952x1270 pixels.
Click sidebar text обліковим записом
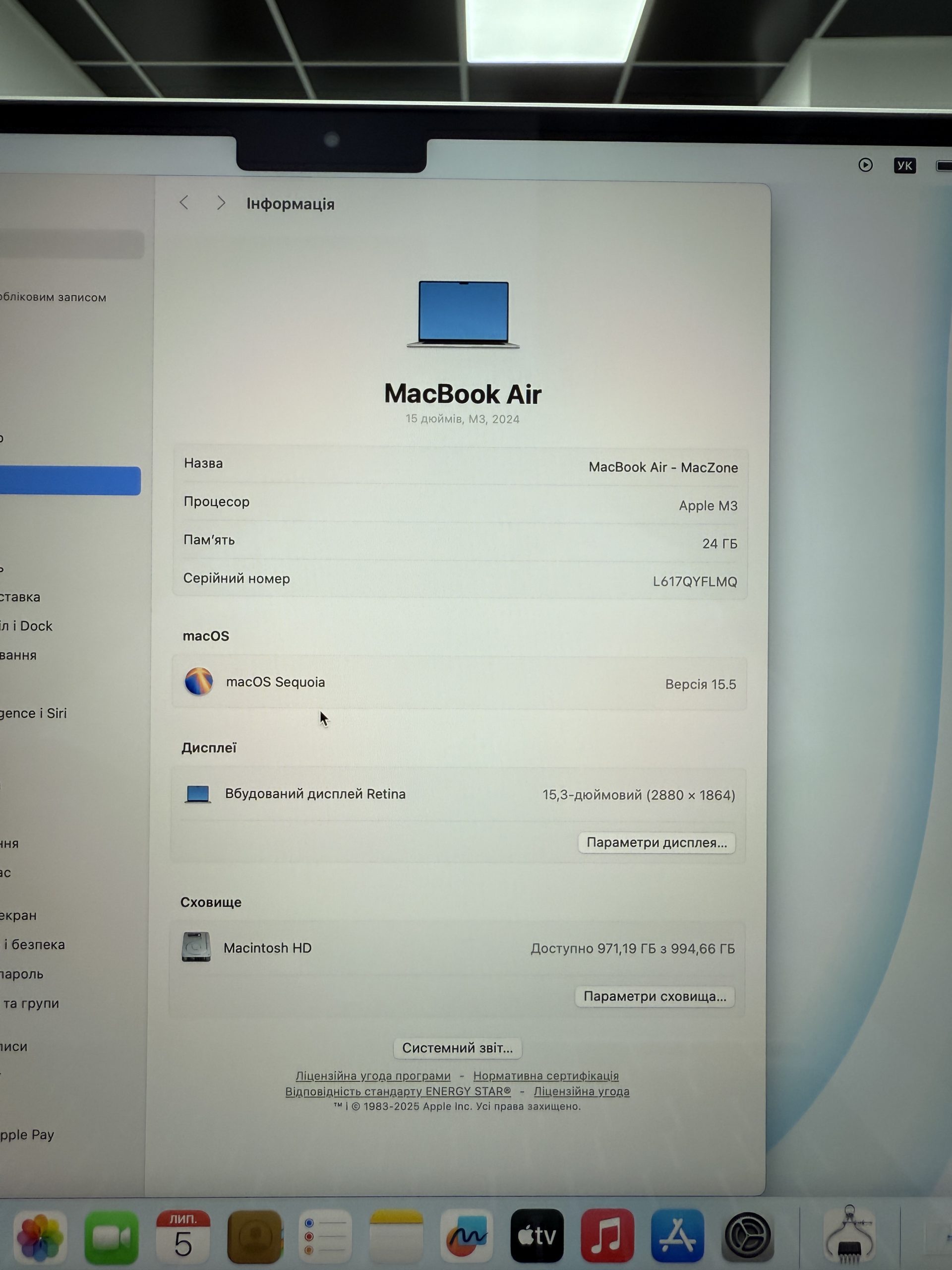tap(54, 297)
